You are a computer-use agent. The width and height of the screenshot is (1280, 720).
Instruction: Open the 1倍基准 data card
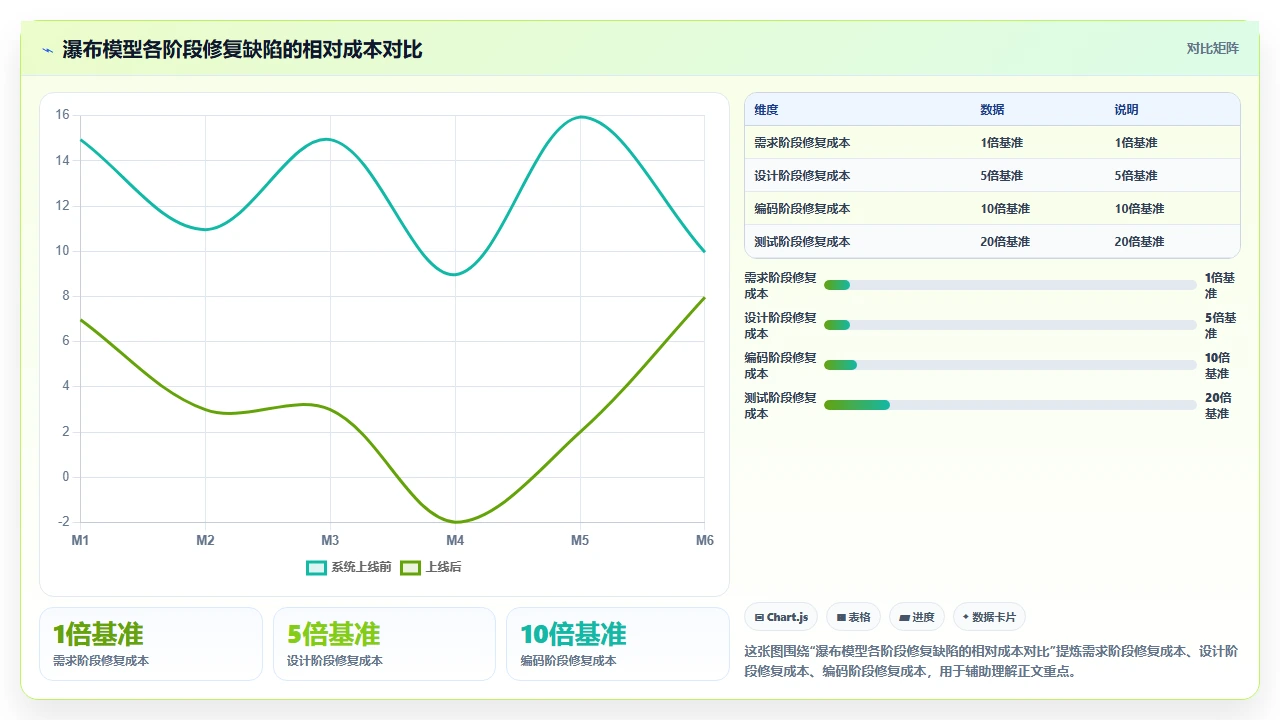pos(151,644)
